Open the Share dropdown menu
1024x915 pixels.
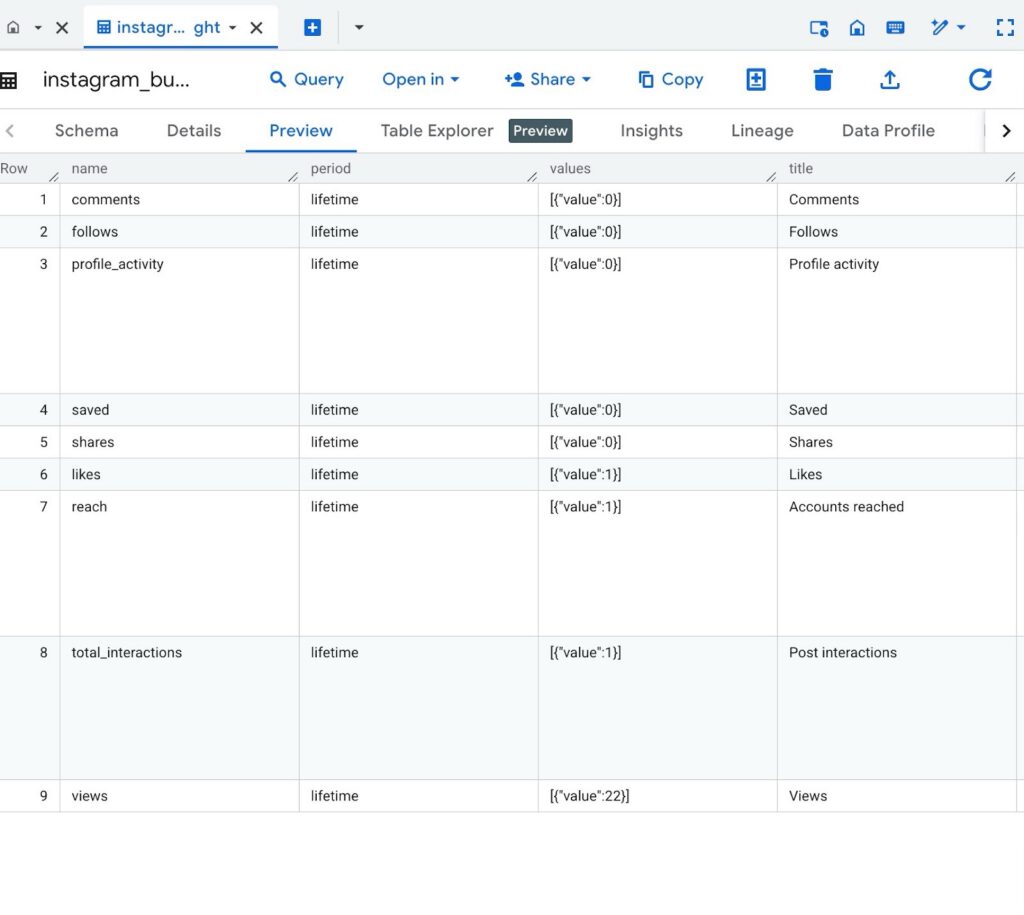[x=548, y=80]
